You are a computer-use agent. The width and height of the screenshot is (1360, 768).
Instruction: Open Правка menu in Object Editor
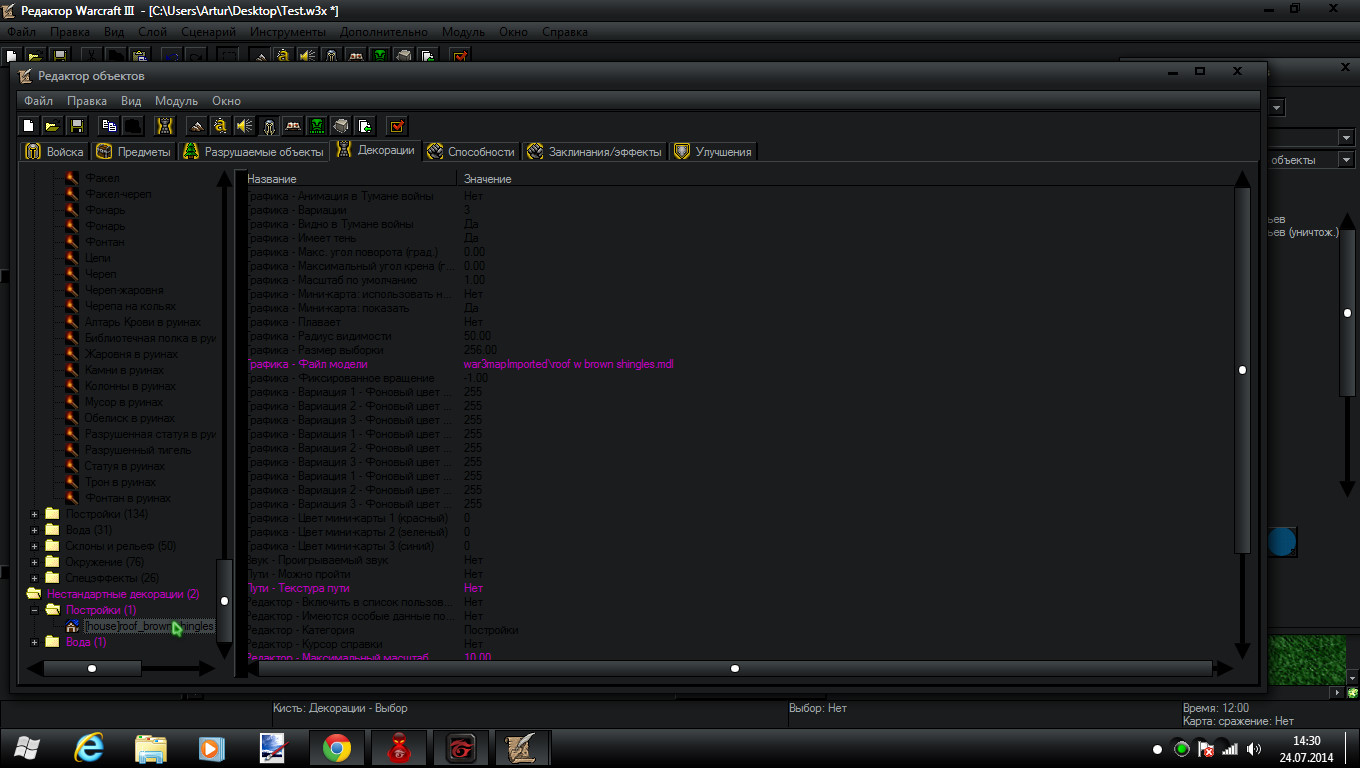click(87, 101)
